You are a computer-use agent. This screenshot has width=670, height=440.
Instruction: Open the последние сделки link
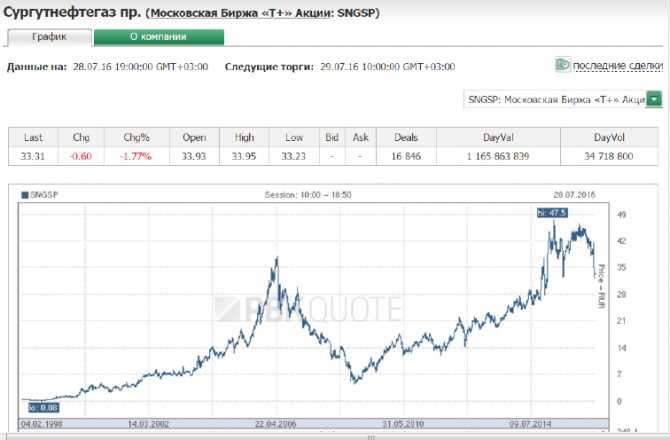pos(617,65)
